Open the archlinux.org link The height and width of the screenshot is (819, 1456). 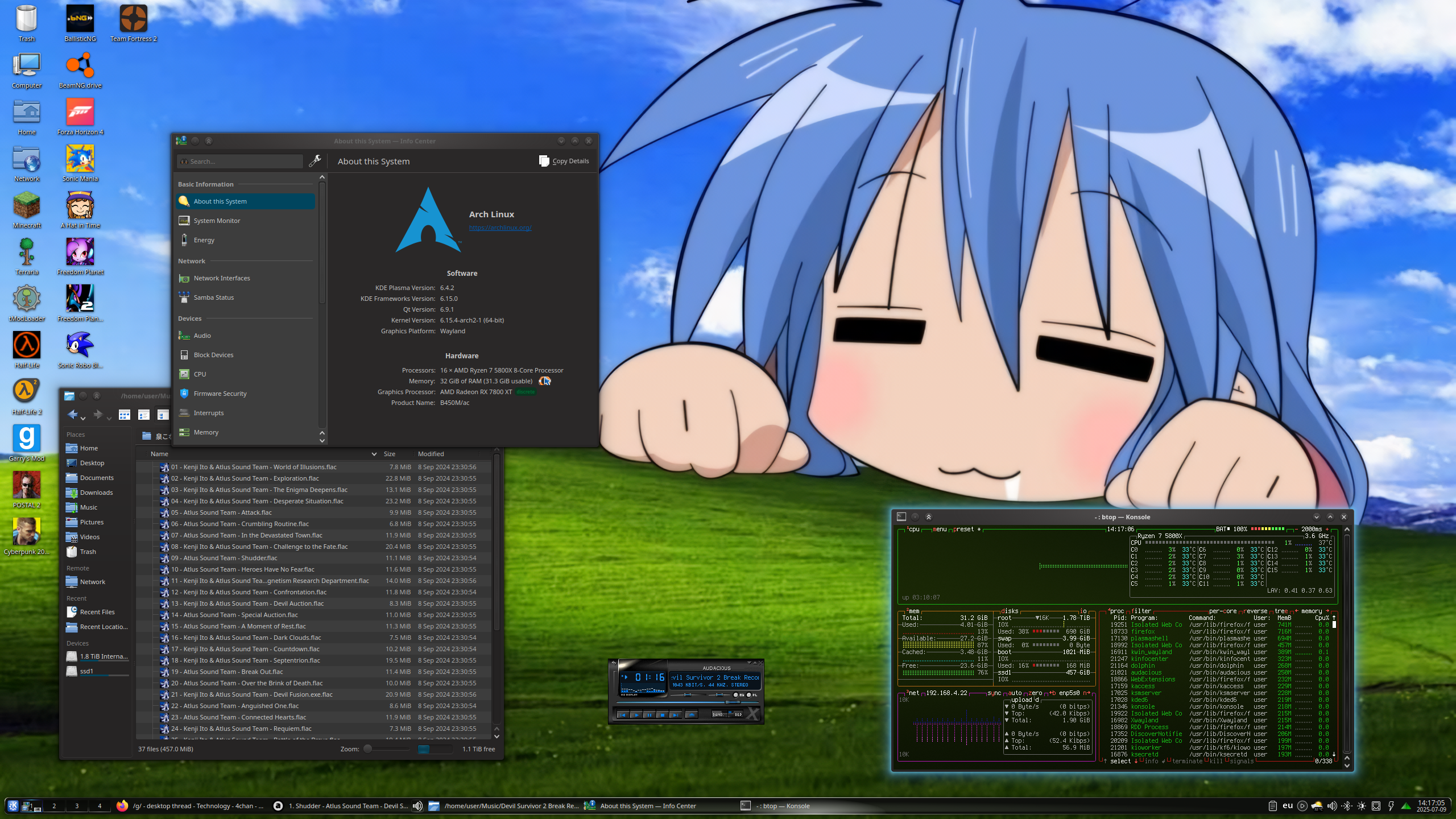tap(500, 227)
